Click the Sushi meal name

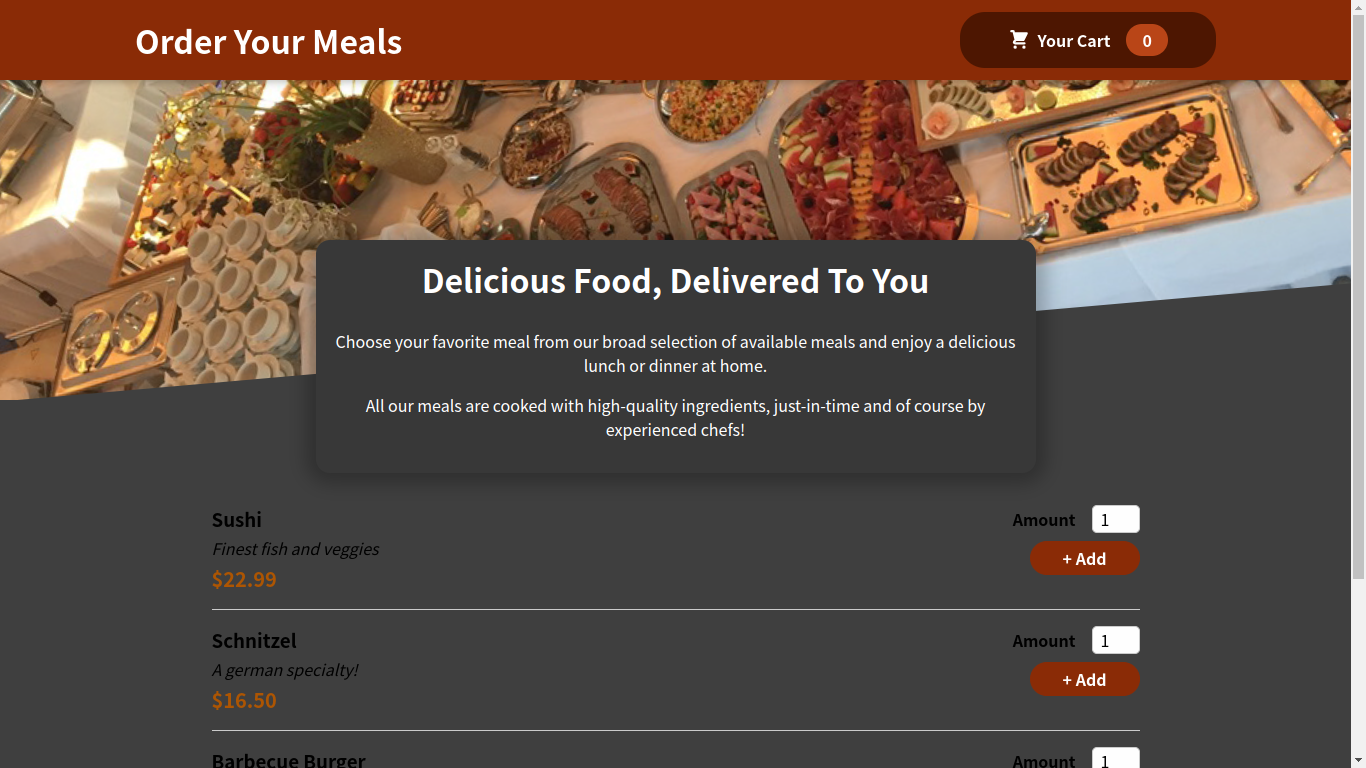[x=237, y=520]
